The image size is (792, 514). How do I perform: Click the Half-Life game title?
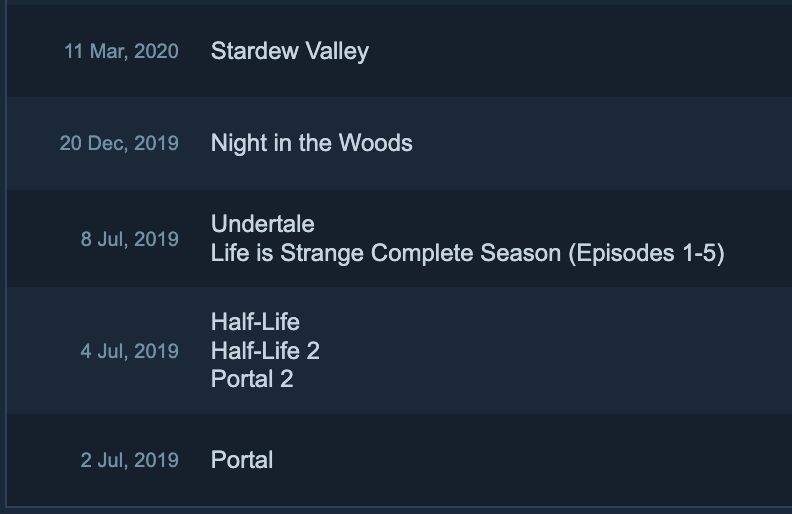tap(255, 322)
